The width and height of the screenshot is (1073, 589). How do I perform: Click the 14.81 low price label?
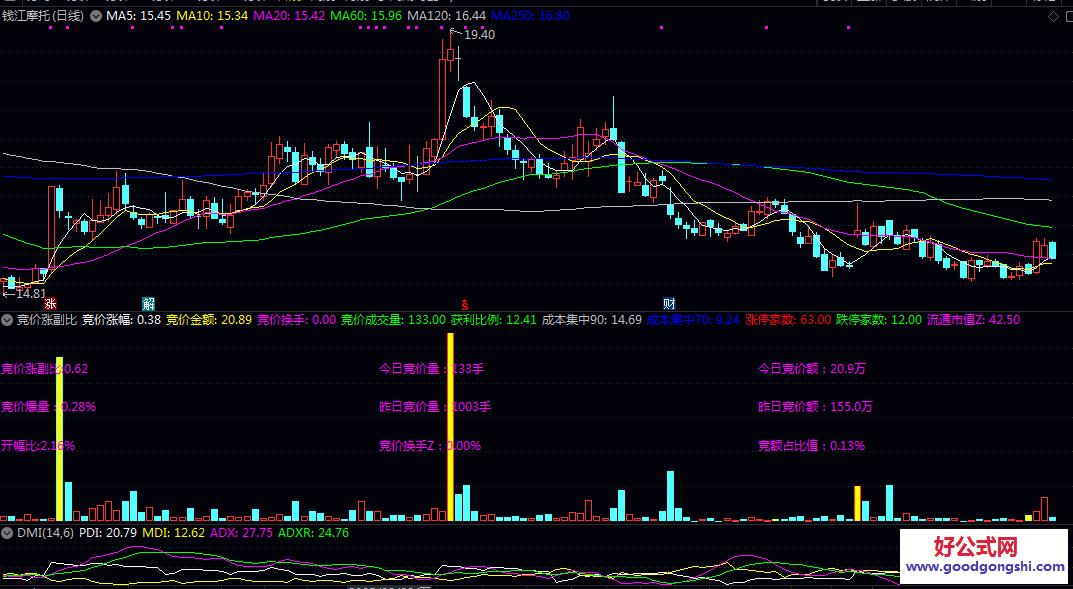[x=30, y=293]
